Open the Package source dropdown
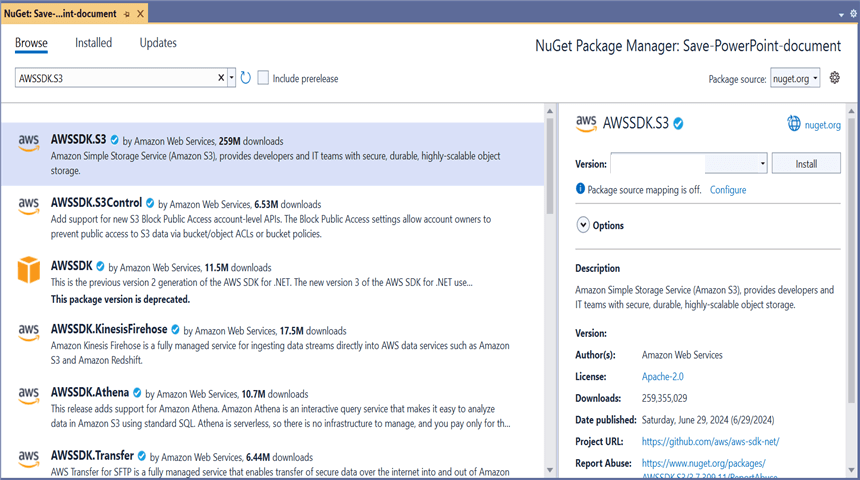860x480 pixels. pos(795,78)
